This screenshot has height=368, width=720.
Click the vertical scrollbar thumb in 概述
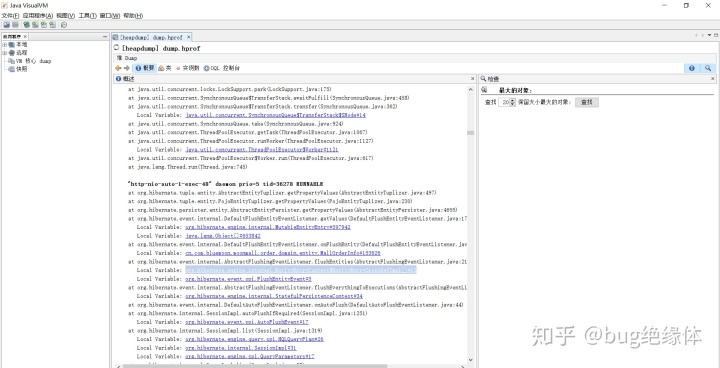click(470, 133)
